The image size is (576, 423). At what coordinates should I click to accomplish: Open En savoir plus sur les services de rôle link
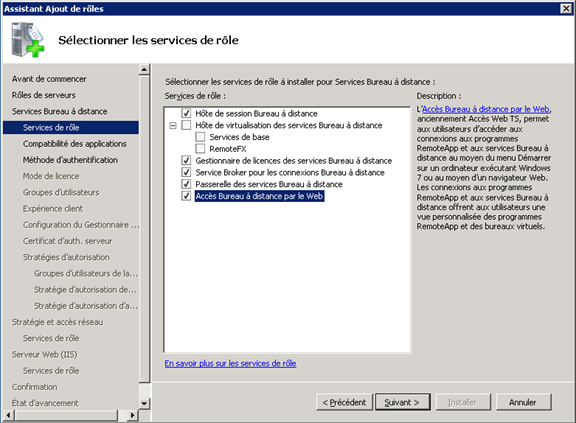[230, 364]
